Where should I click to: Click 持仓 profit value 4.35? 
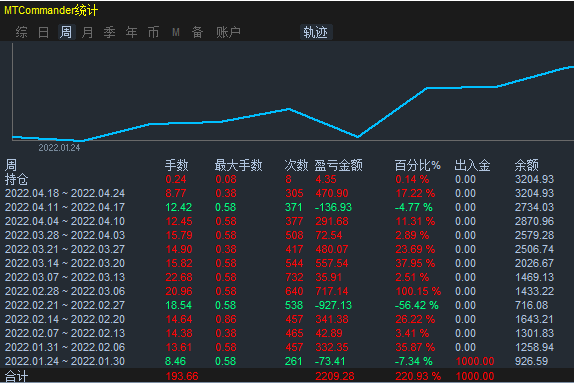click(x=326, y=179)
